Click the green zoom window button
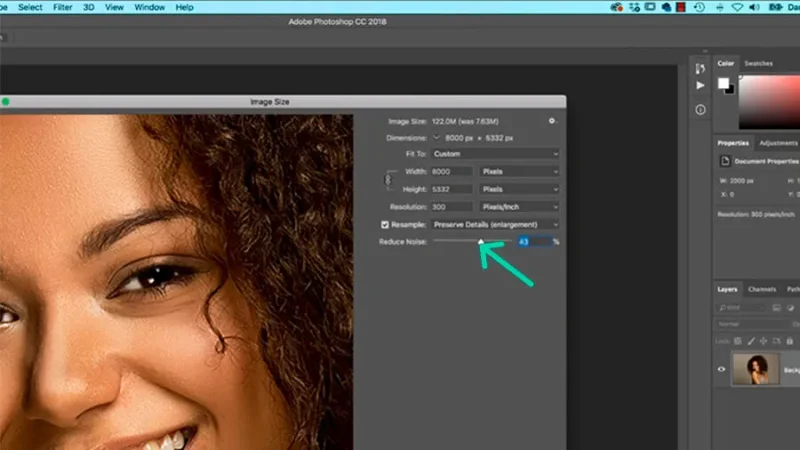Image resolution: width=800 pixels, height=450 pixels. [x=6, y=102]
